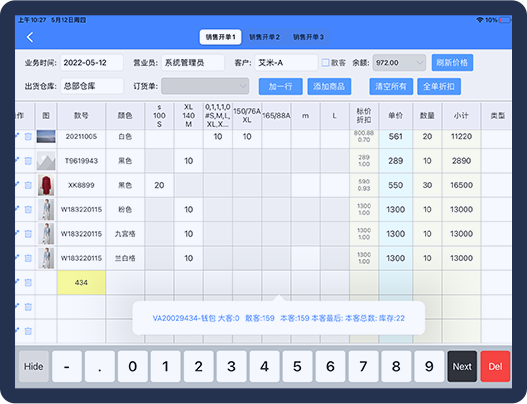Click the 加一行 button
527x404 pixels.
[x=280, y=86]
